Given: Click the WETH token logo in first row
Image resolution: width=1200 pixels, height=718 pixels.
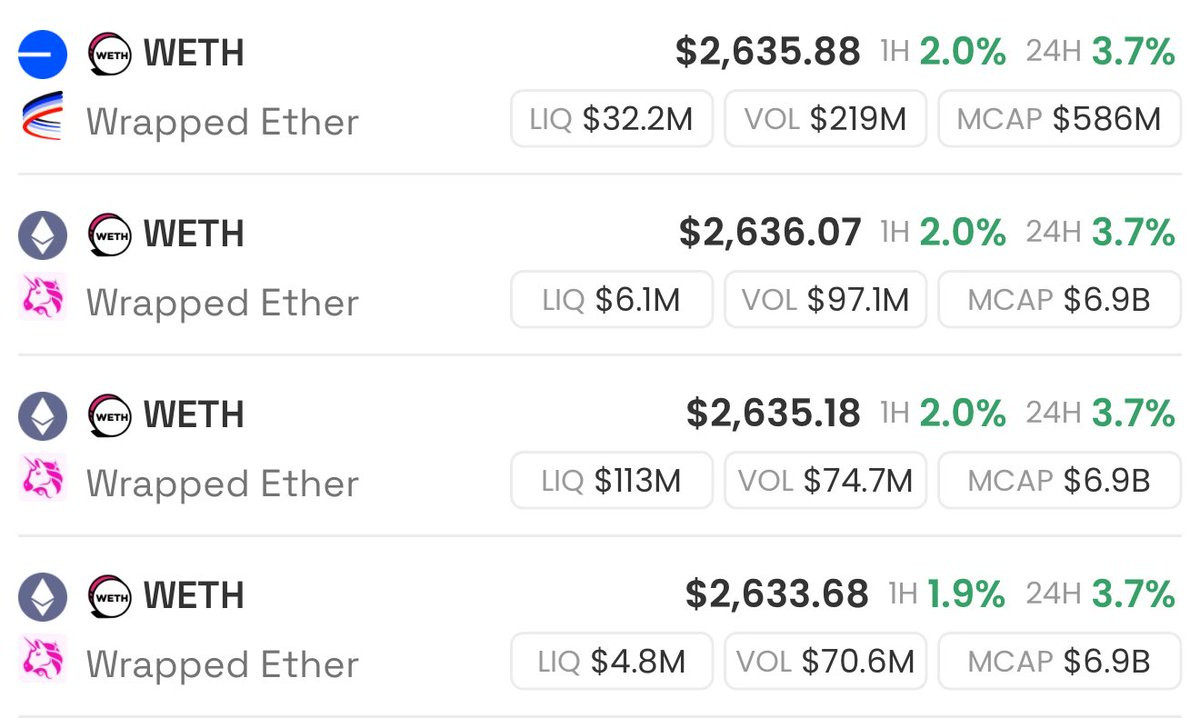Looking at the screenshot, I should pyautogui.click(x=110, y=54).
